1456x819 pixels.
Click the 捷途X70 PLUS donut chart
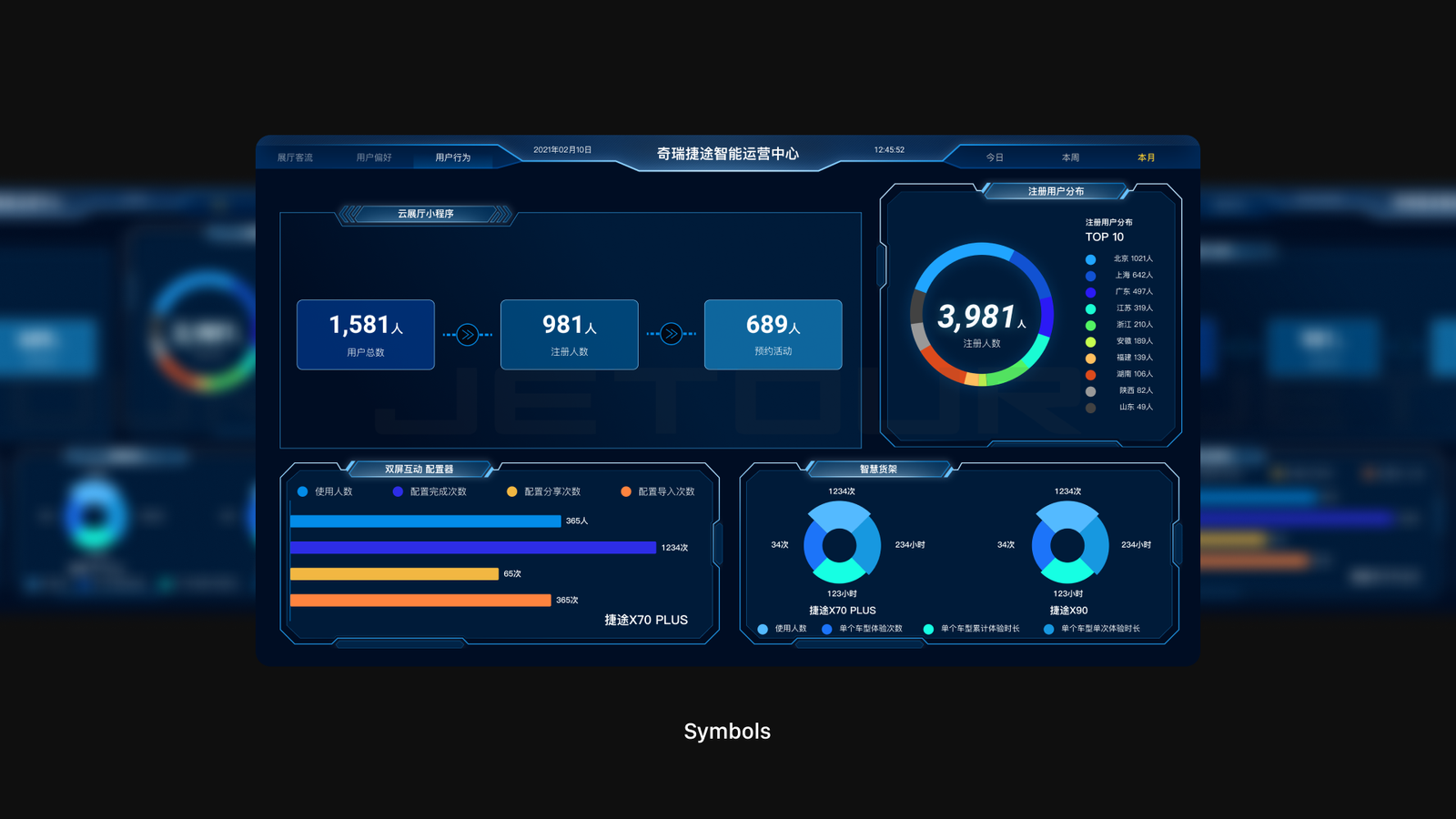(842, 545)
